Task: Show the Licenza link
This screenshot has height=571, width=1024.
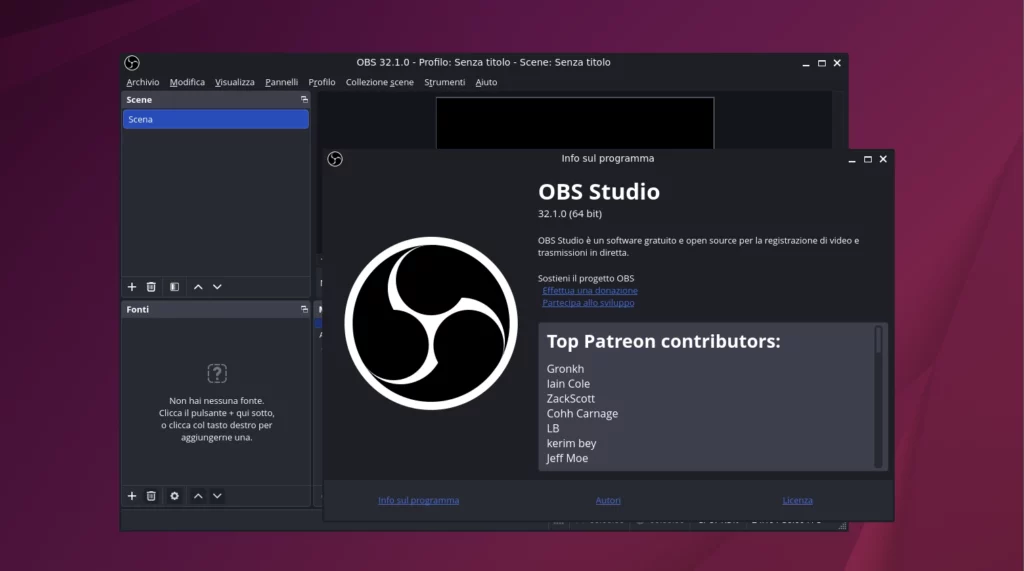Action: pos(797,500)
